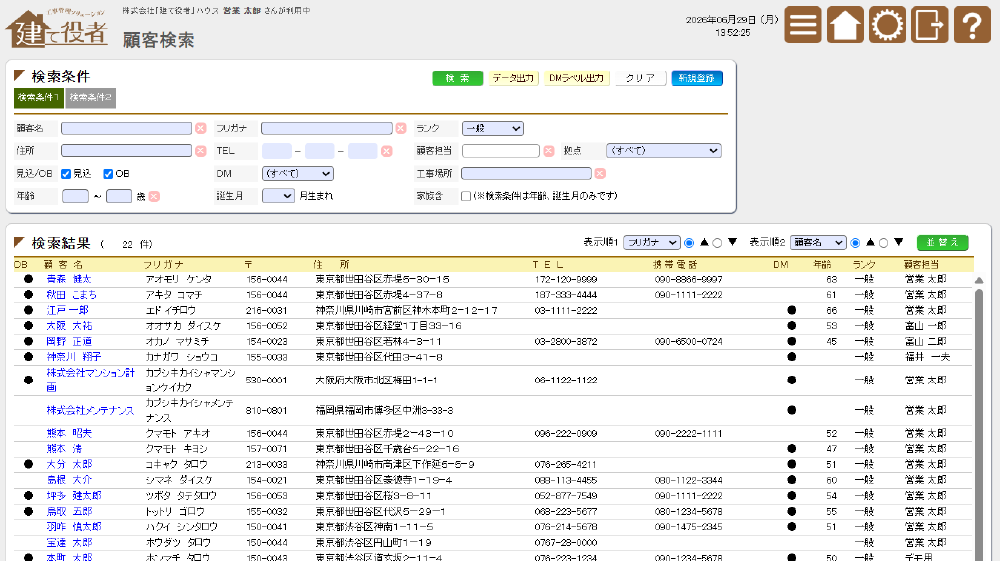The width and height of the screenshot is (1000, 561).
Task: Clear the 年齢 range with red X
Action: [x=154, y=196]
